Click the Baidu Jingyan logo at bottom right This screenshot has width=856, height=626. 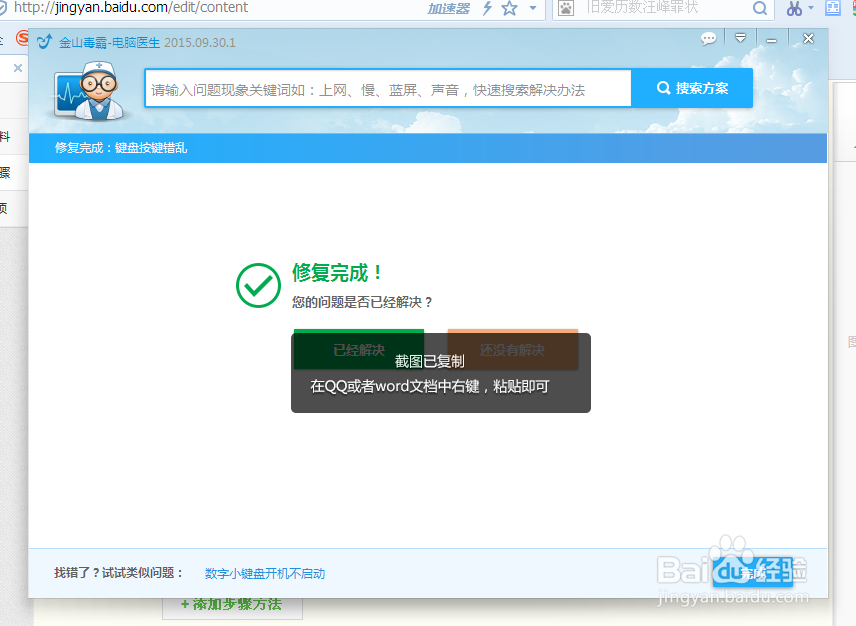(x=746, y=570)
